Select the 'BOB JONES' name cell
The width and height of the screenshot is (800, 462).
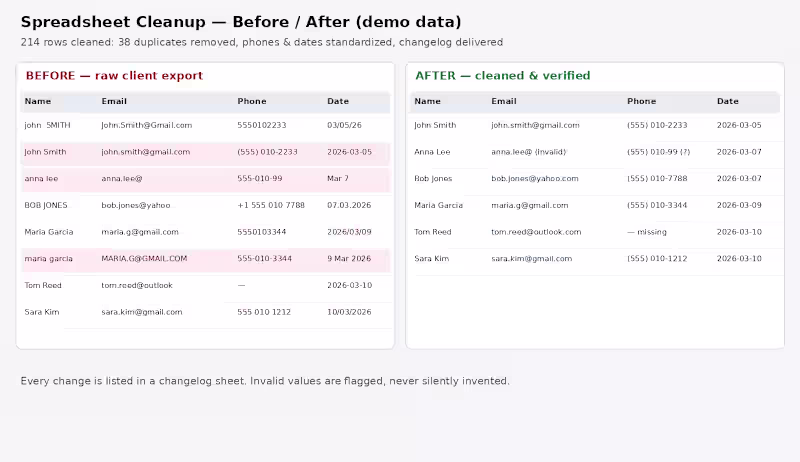click(46, 205)
